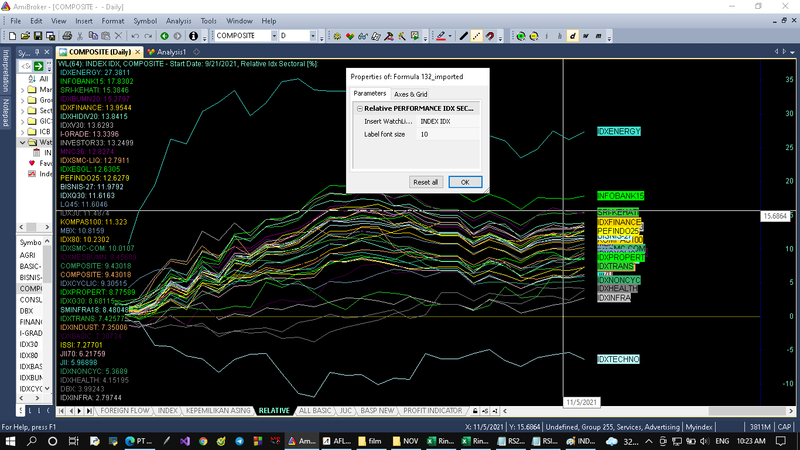Open the Window menu
Image resolution: width=800 pixels, height=450 pixels.
pyautogui.click(x=239, y=21)
